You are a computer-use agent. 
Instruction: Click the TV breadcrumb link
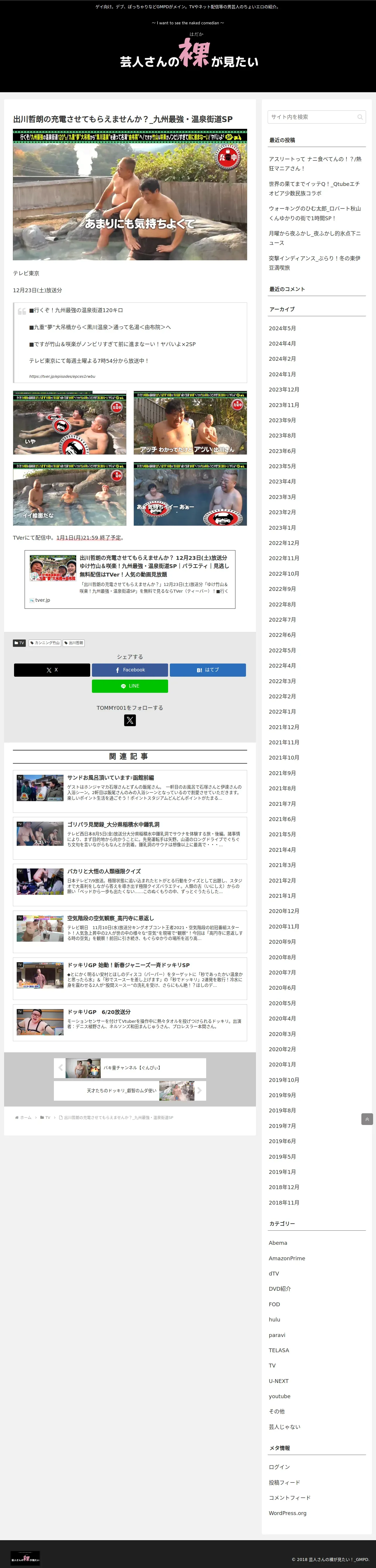click(47, 1118)
